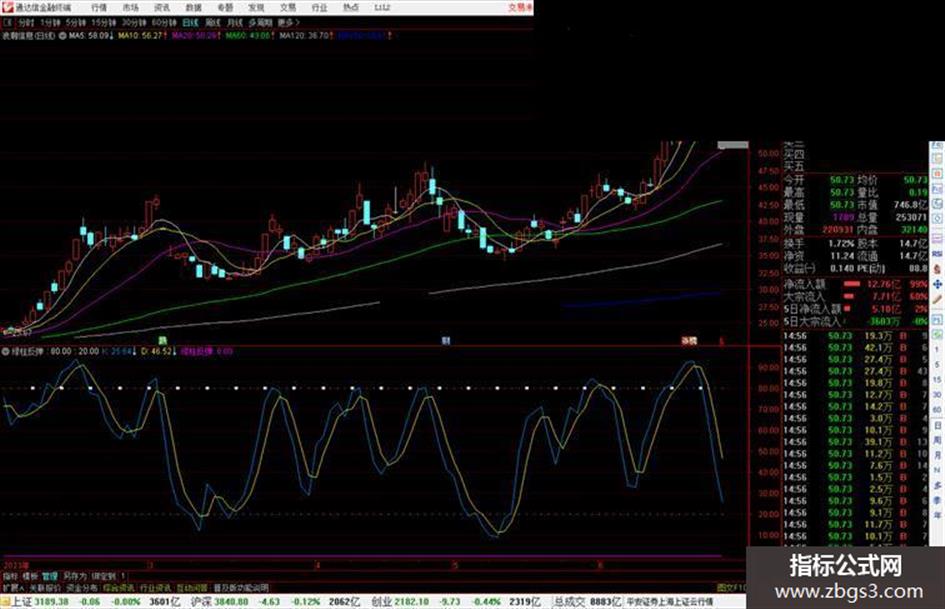Click the 另存为 button
Screen dimensions: 945x609
click(75, 576)
